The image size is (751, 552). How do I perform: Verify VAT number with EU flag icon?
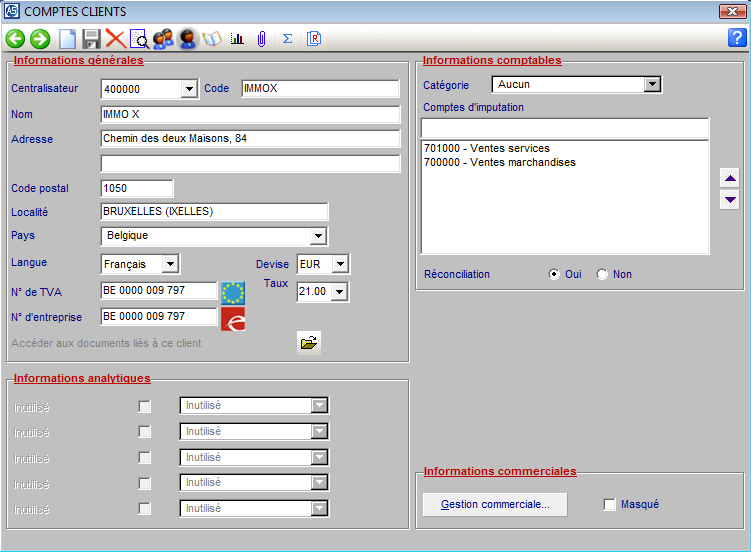(x=233, y=292)
